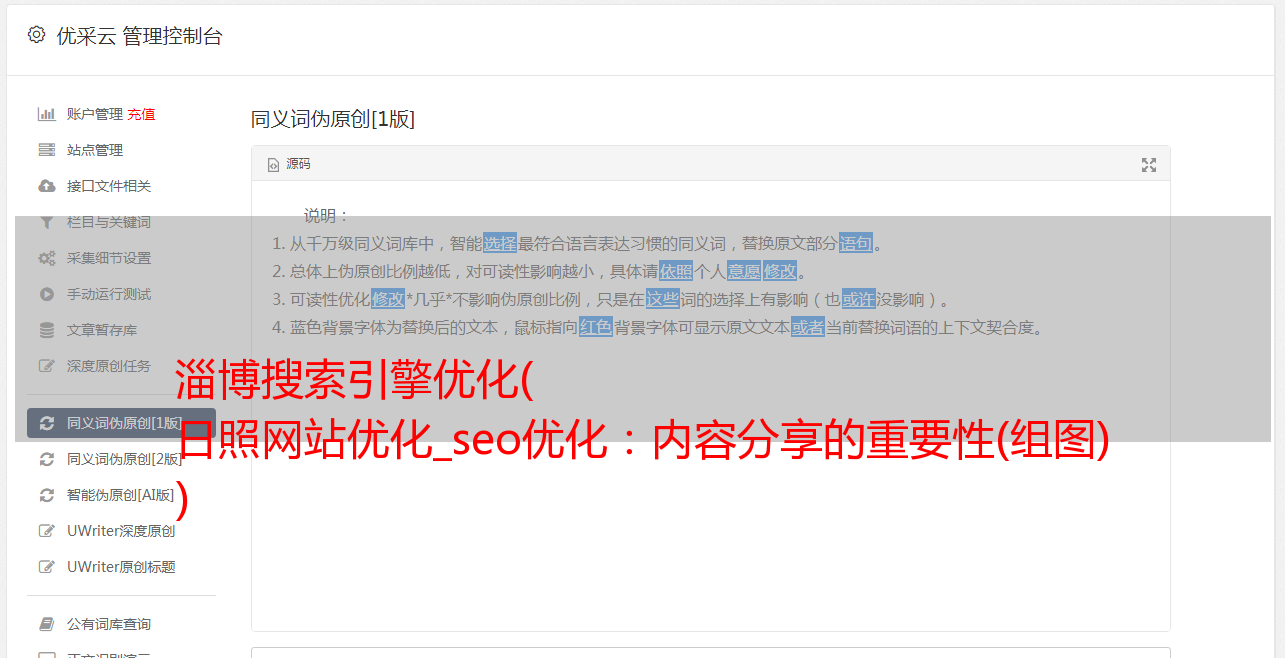Click the gear icon beside 优采云 管理控制台
This screenshot has width=1285, height=658.
coord(37,35)
